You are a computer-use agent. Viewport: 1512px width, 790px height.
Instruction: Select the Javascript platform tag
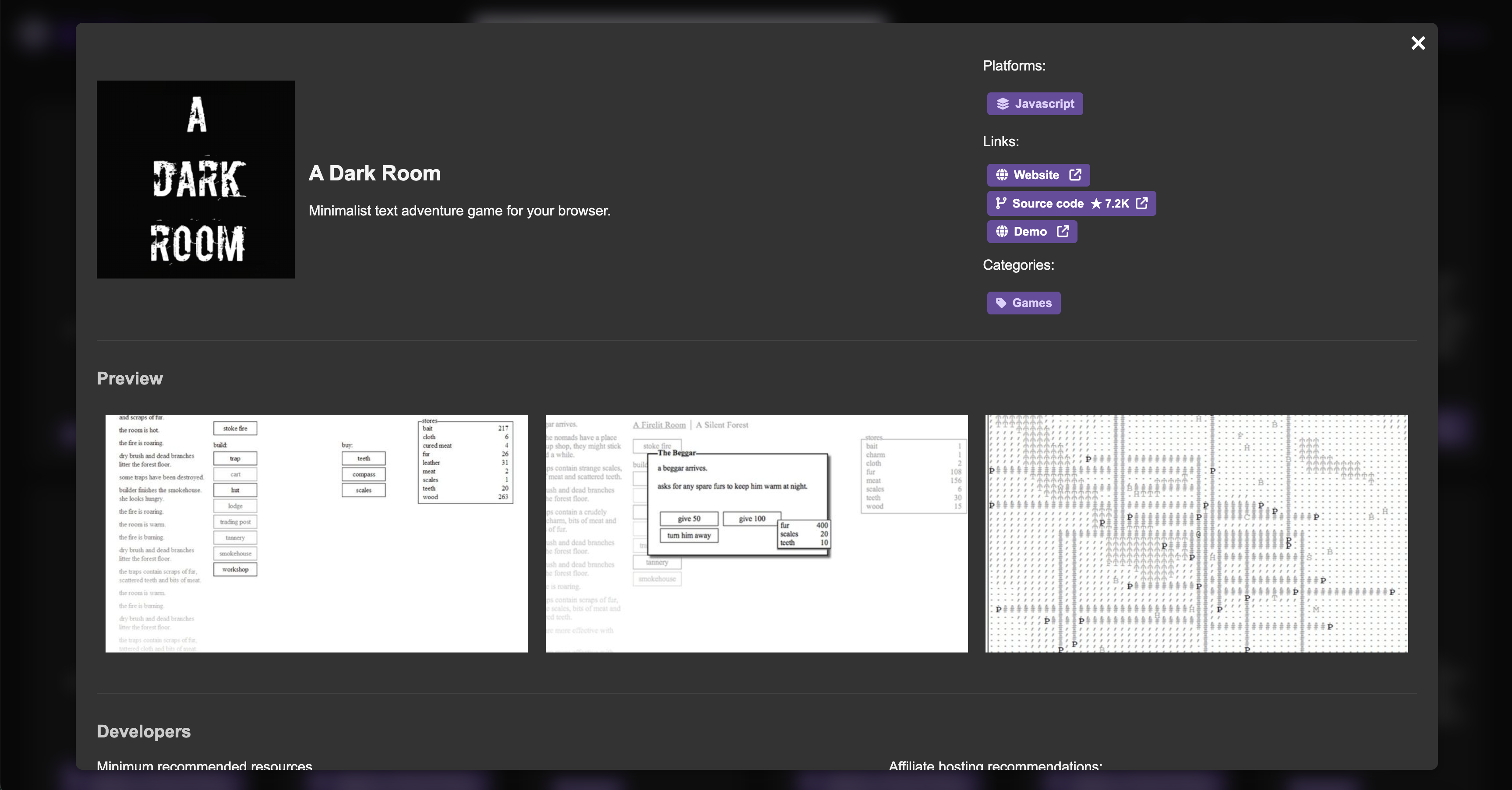pos(1035,104)
